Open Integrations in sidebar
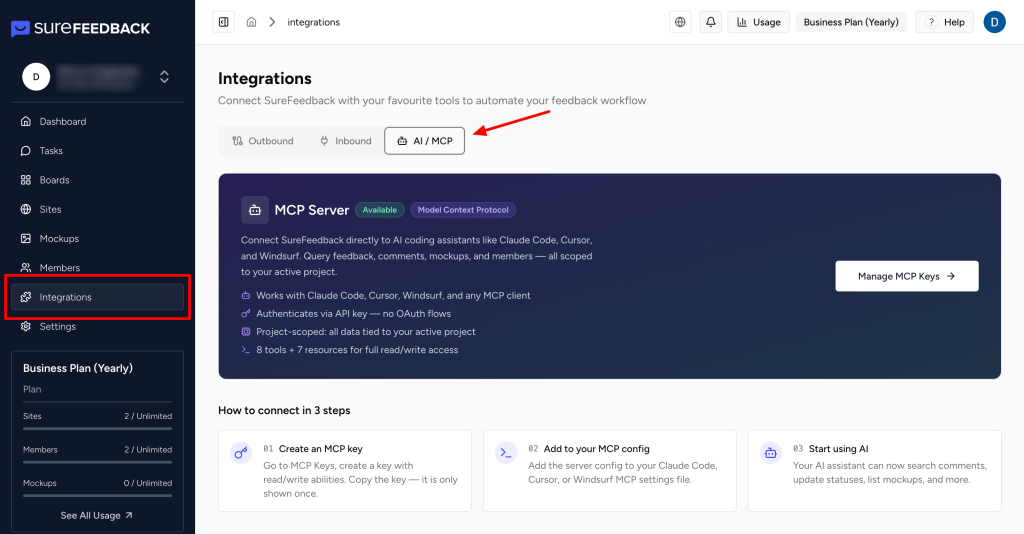1024x534 pixels. 97,297
